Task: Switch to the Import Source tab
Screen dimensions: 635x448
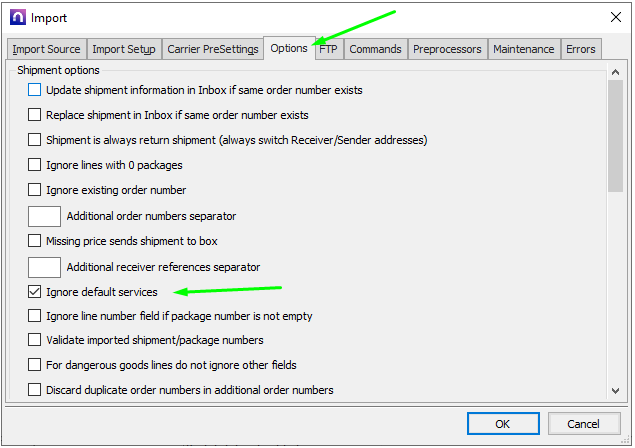Action: coord(46,49)
